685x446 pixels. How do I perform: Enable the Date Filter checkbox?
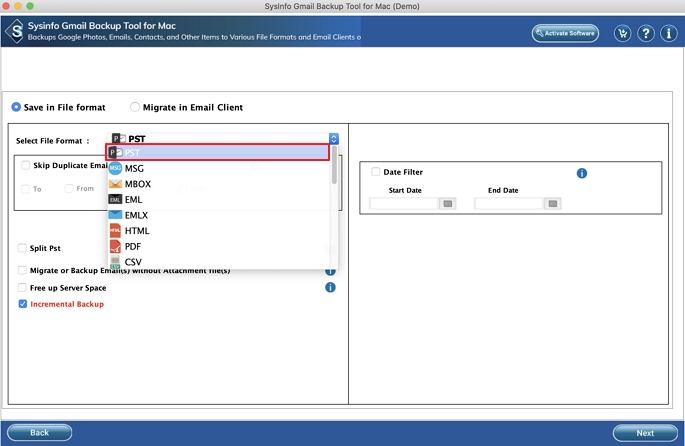[x=376, y=172]
